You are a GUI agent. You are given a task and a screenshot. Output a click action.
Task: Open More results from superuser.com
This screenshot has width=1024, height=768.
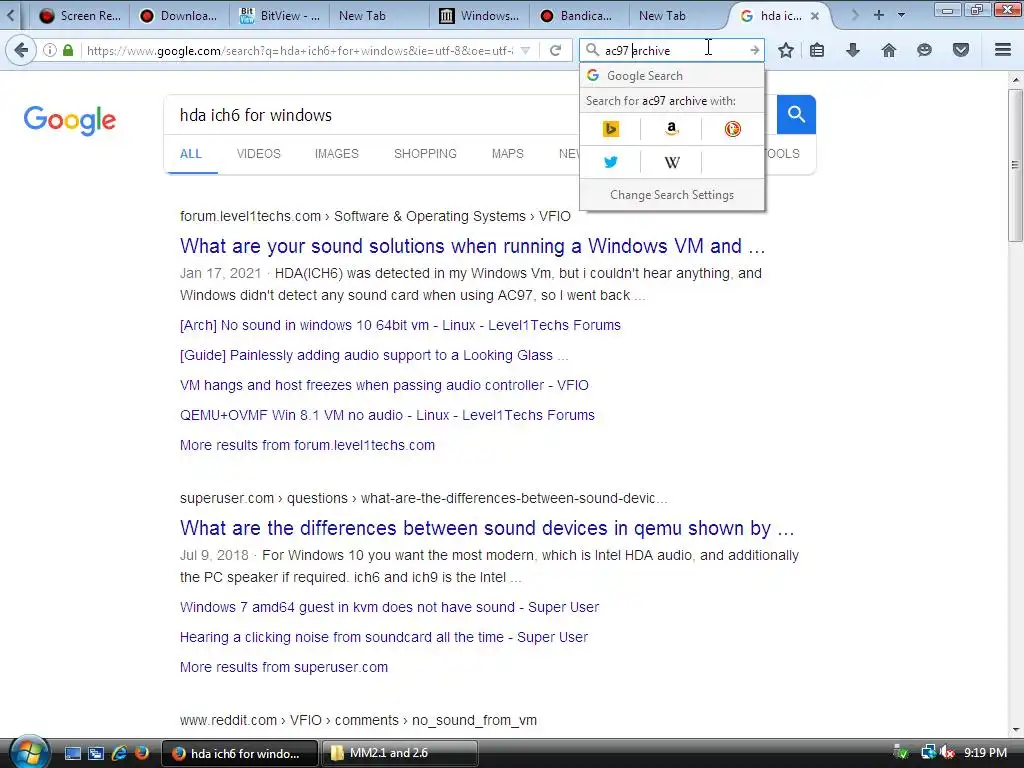[283, 667]
